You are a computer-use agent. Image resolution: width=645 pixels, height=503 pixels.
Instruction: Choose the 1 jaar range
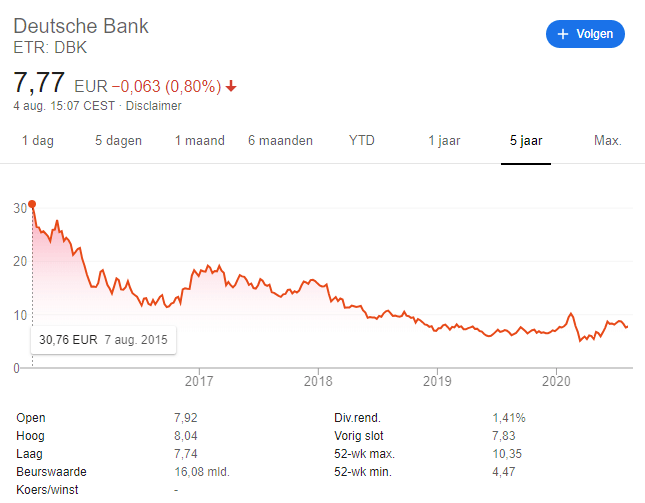tap(444, 141)
